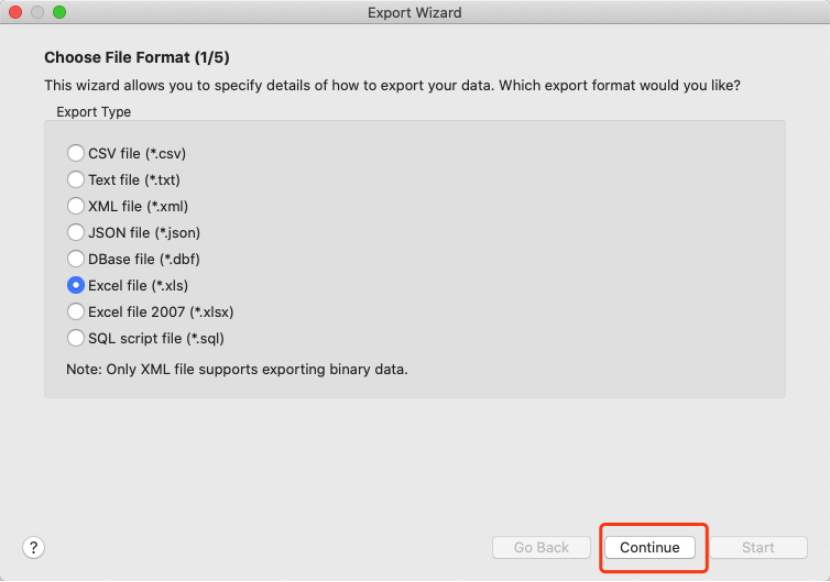
Task: Choose the Text file (*.txt) format
Action: pyautogui.click(x=76, y=180)
